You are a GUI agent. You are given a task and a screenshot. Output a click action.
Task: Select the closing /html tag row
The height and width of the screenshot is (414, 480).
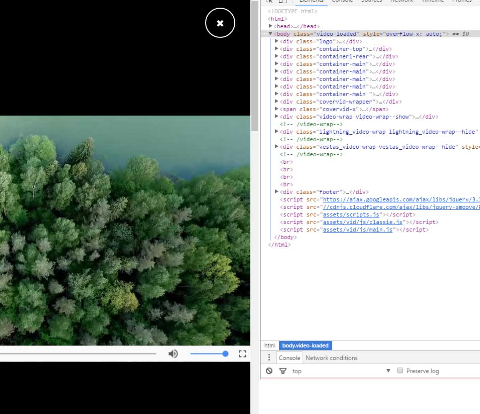tap(279, 245)
